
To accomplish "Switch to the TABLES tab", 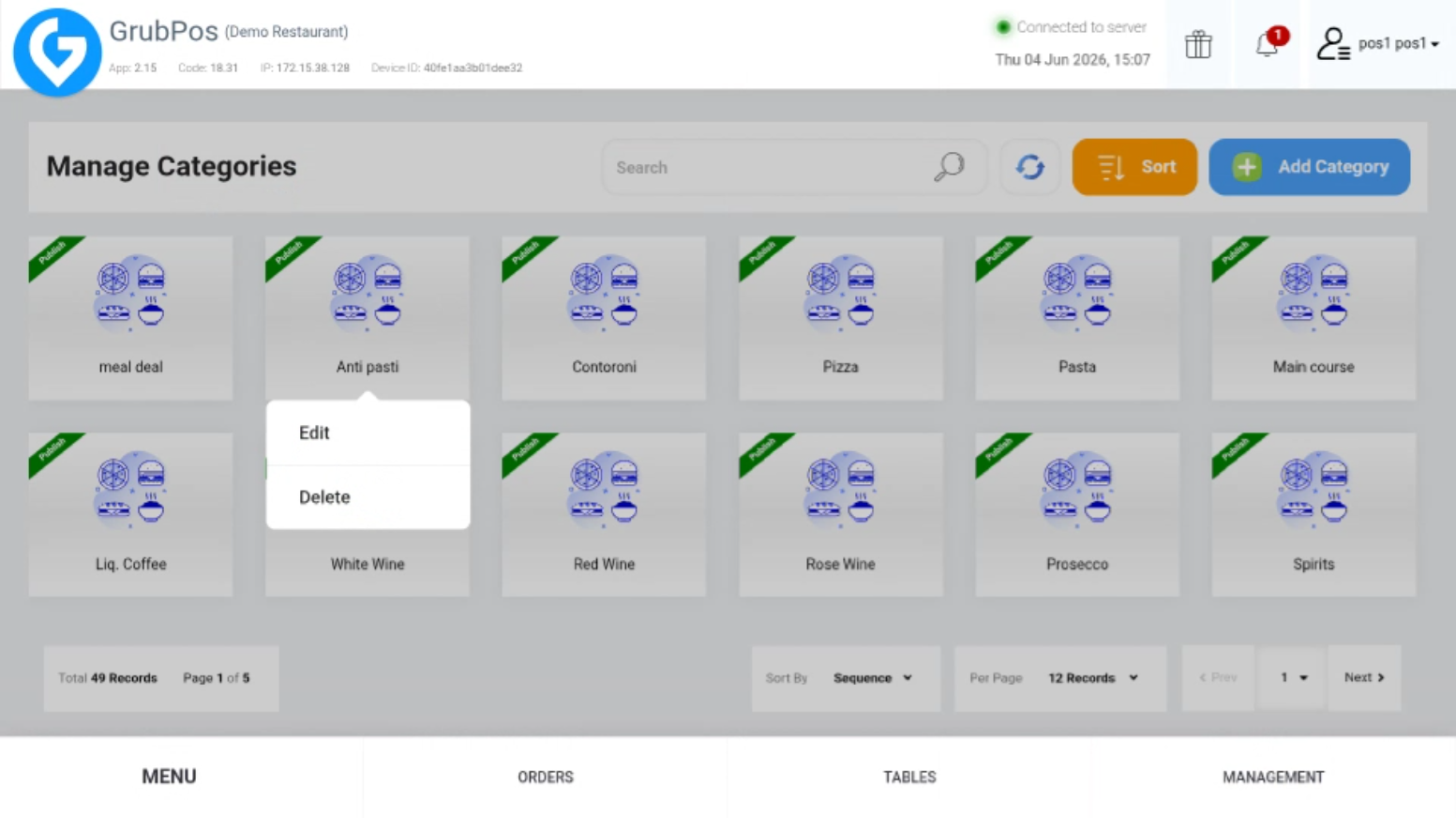I will 909,777.
